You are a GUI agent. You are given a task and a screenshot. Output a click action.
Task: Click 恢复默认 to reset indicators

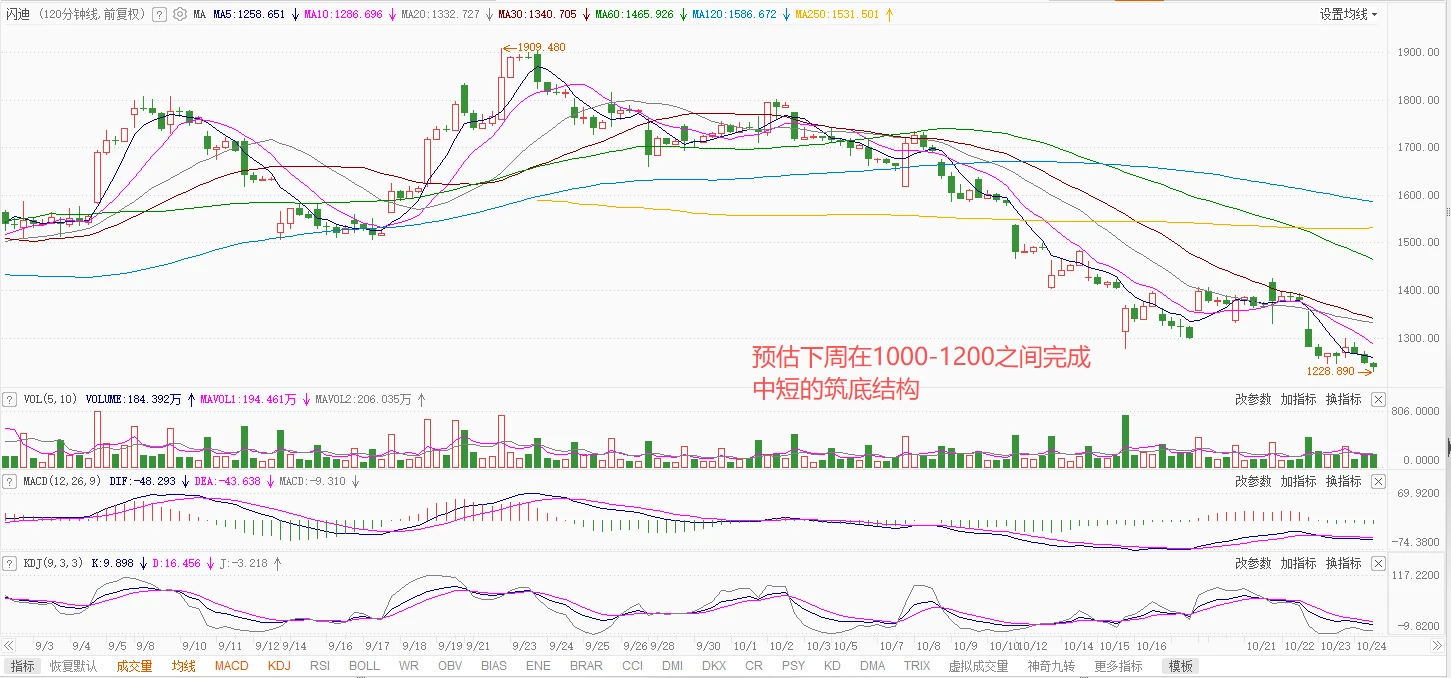pos(74,666)
